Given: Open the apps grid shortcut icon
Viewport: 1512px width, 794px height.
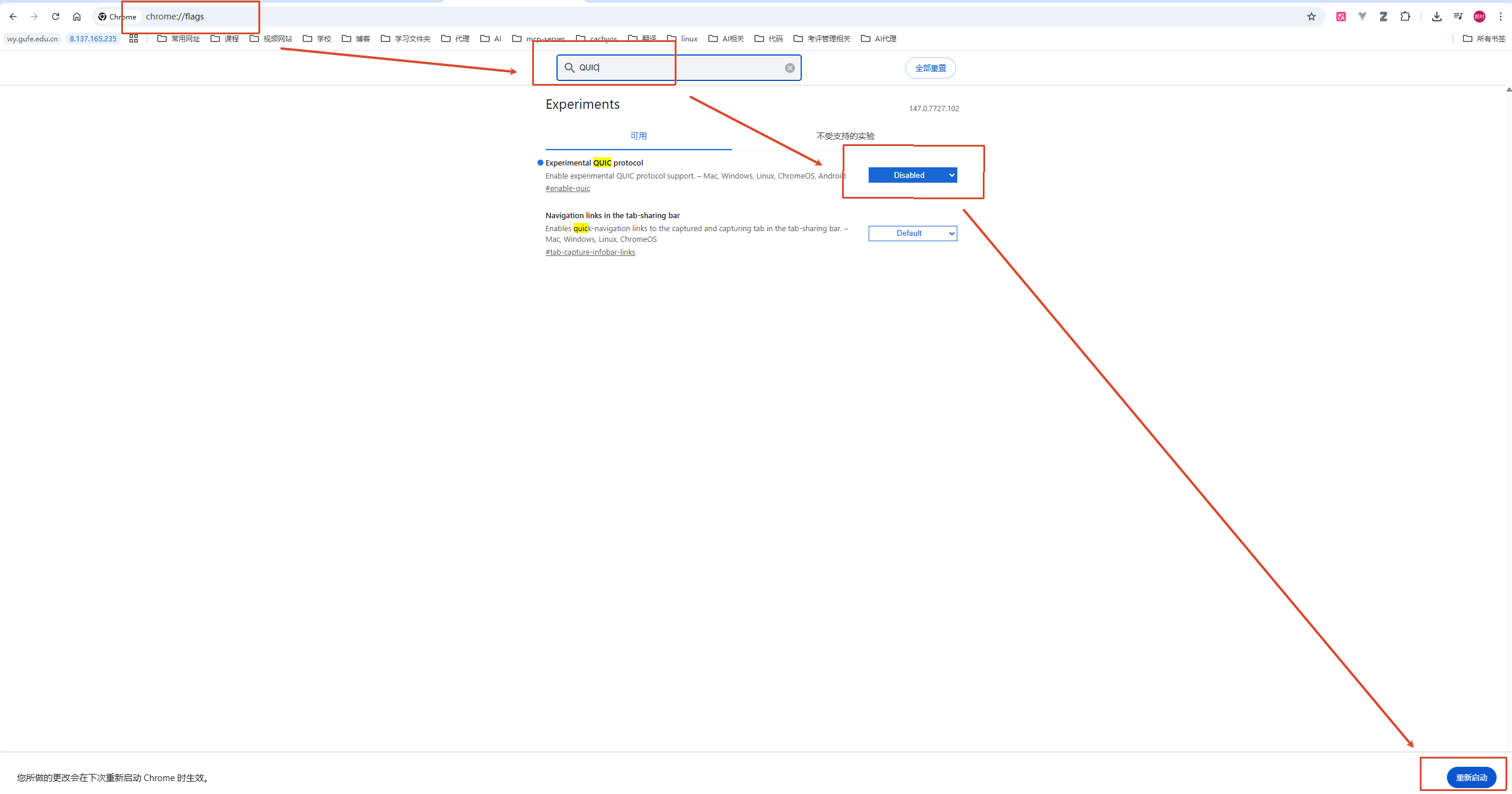Looking at the screenshot, I should [134, 38].
